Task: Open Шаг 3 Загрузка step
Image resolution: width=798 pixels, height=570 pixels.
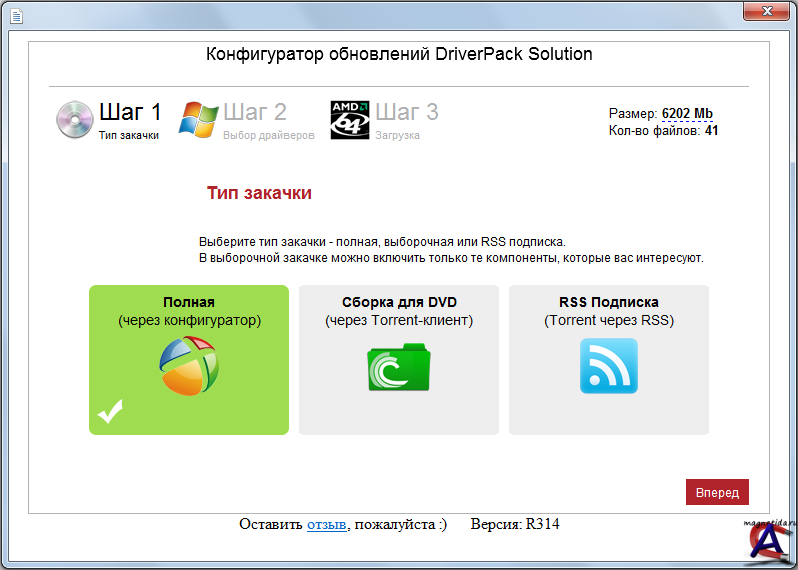Action: pos(406,119)
